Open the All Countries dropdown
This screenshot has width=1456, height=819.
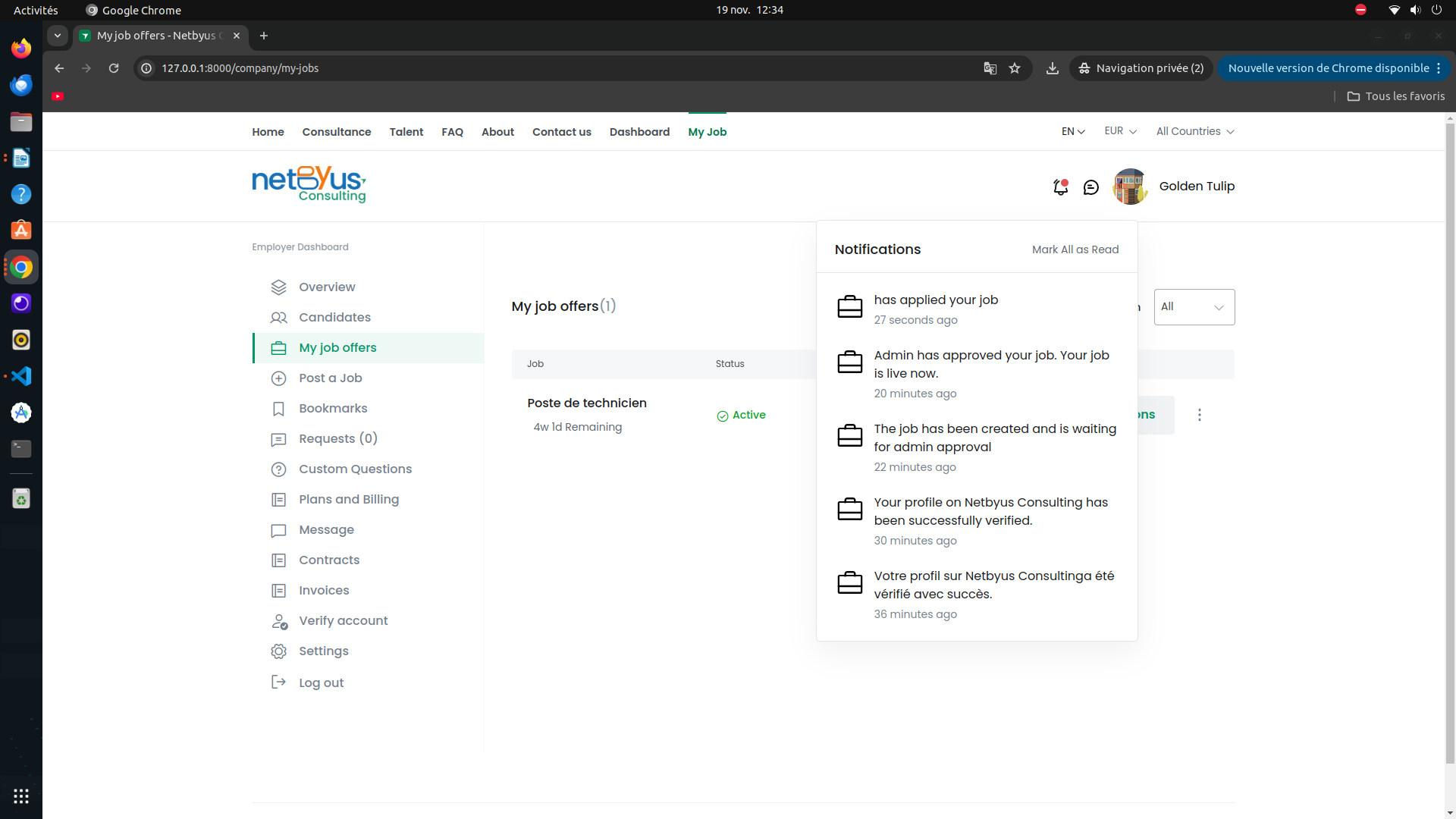1195,131
